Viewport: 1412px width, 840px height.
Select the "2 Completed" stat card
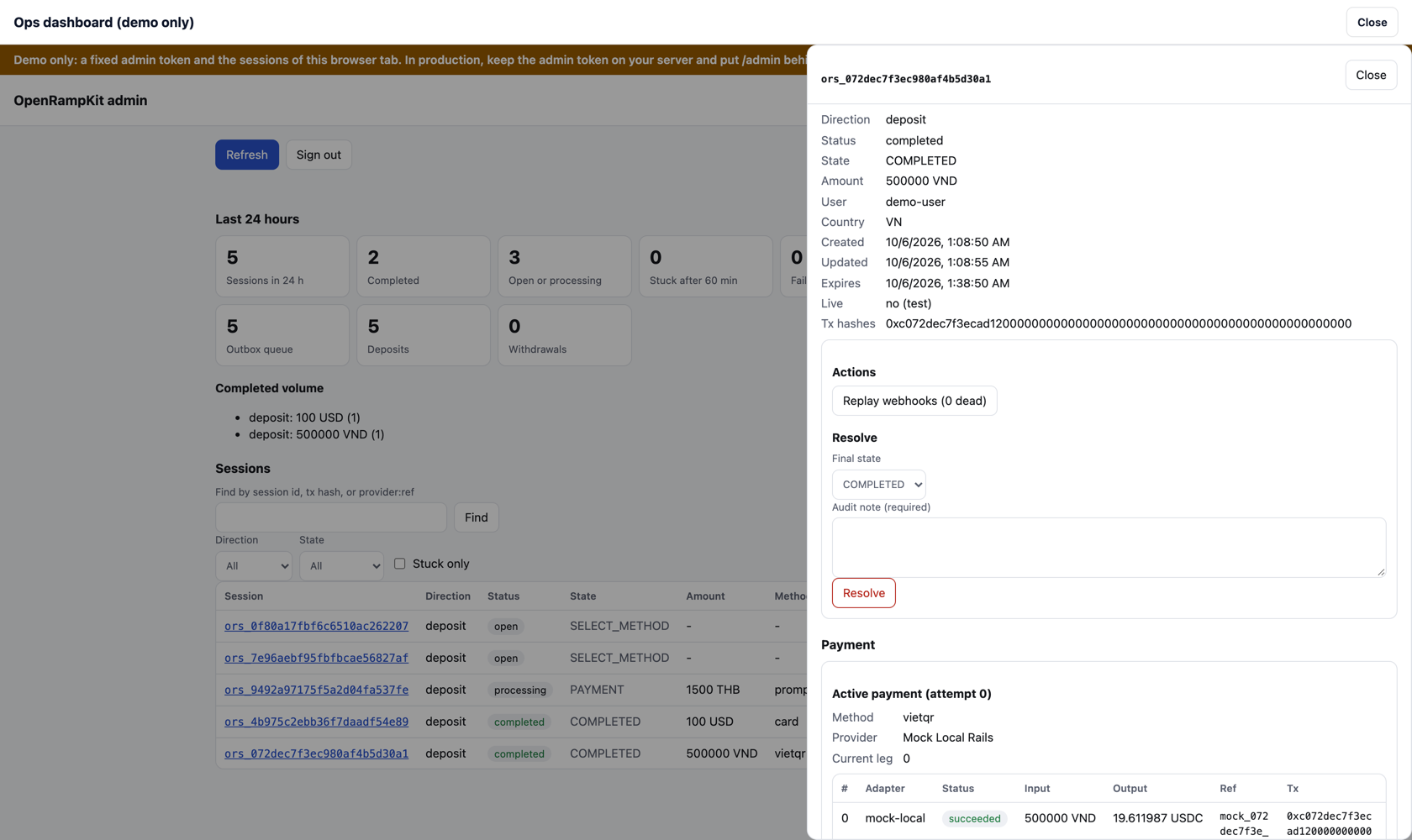[424, 266]
